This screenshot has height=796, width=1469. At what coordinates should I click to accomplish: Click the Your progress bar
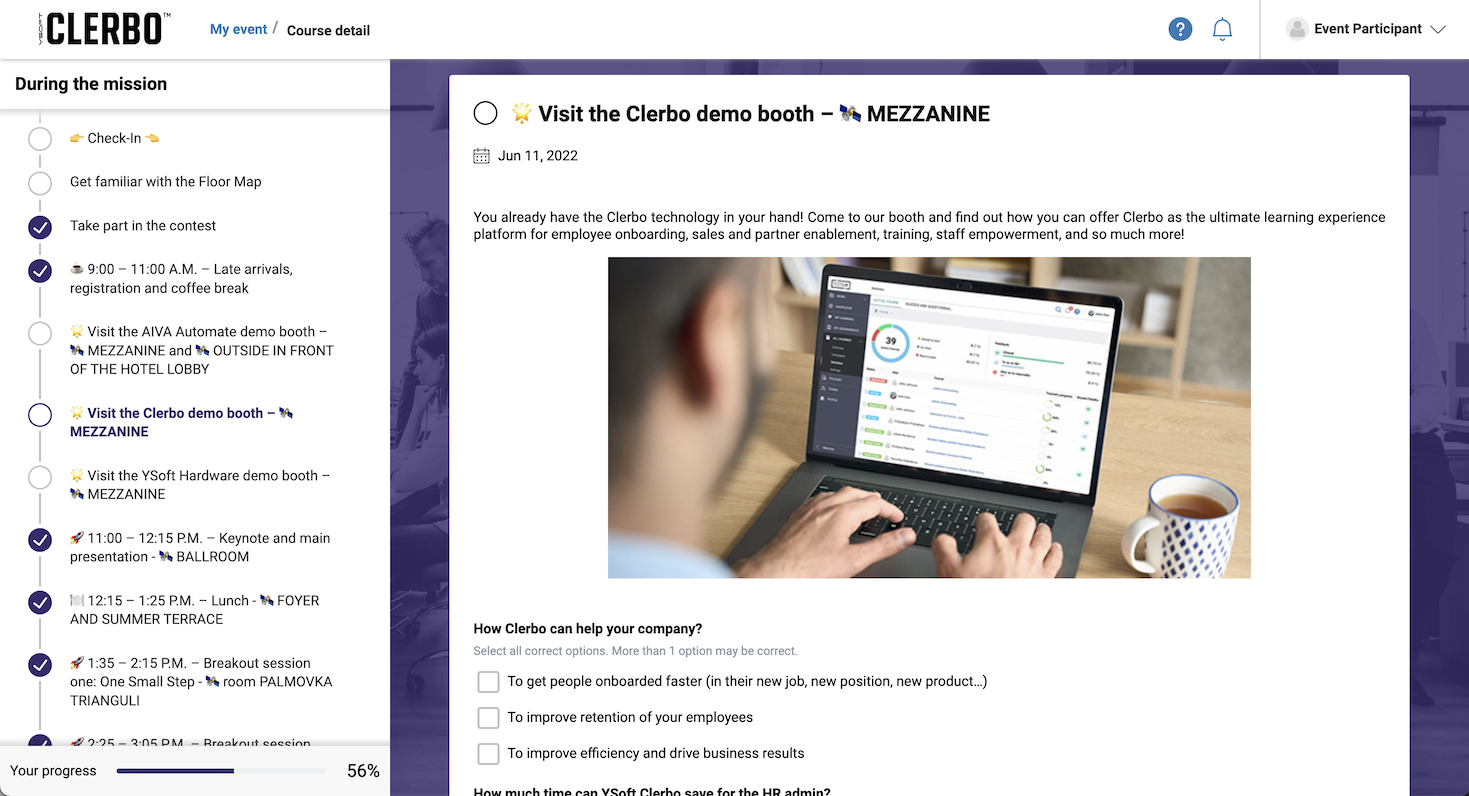220,771
